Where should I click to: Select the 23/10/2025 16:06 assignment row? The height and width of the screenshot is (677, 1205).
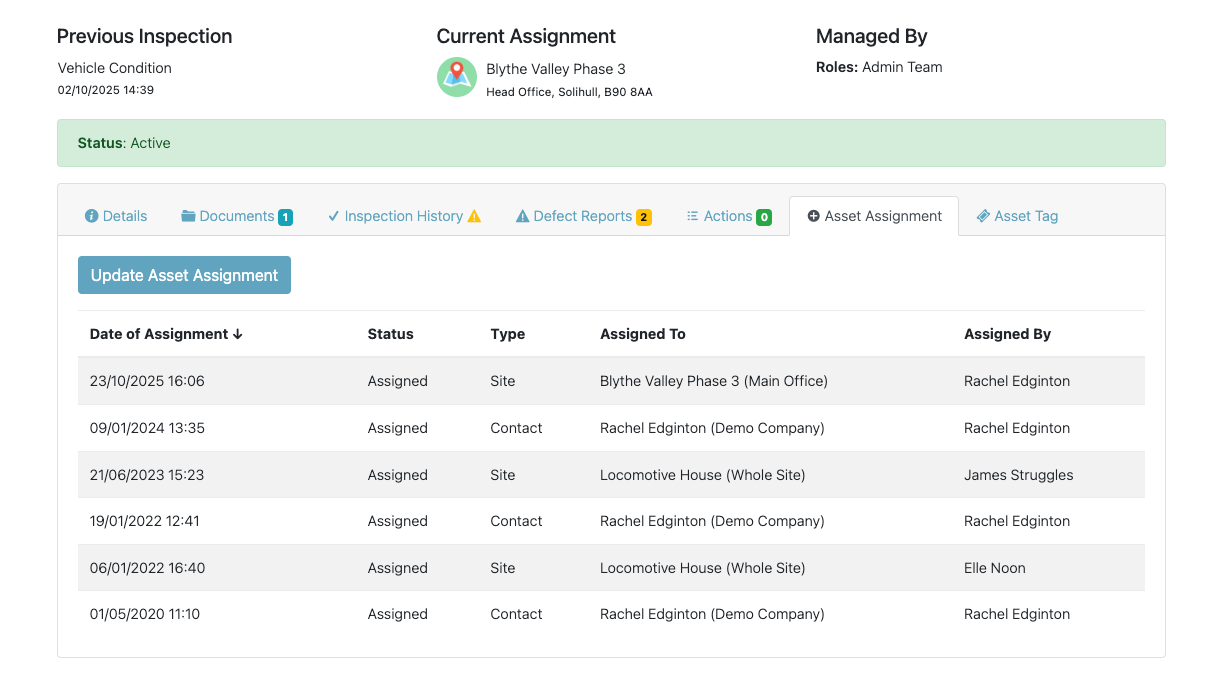147,381
